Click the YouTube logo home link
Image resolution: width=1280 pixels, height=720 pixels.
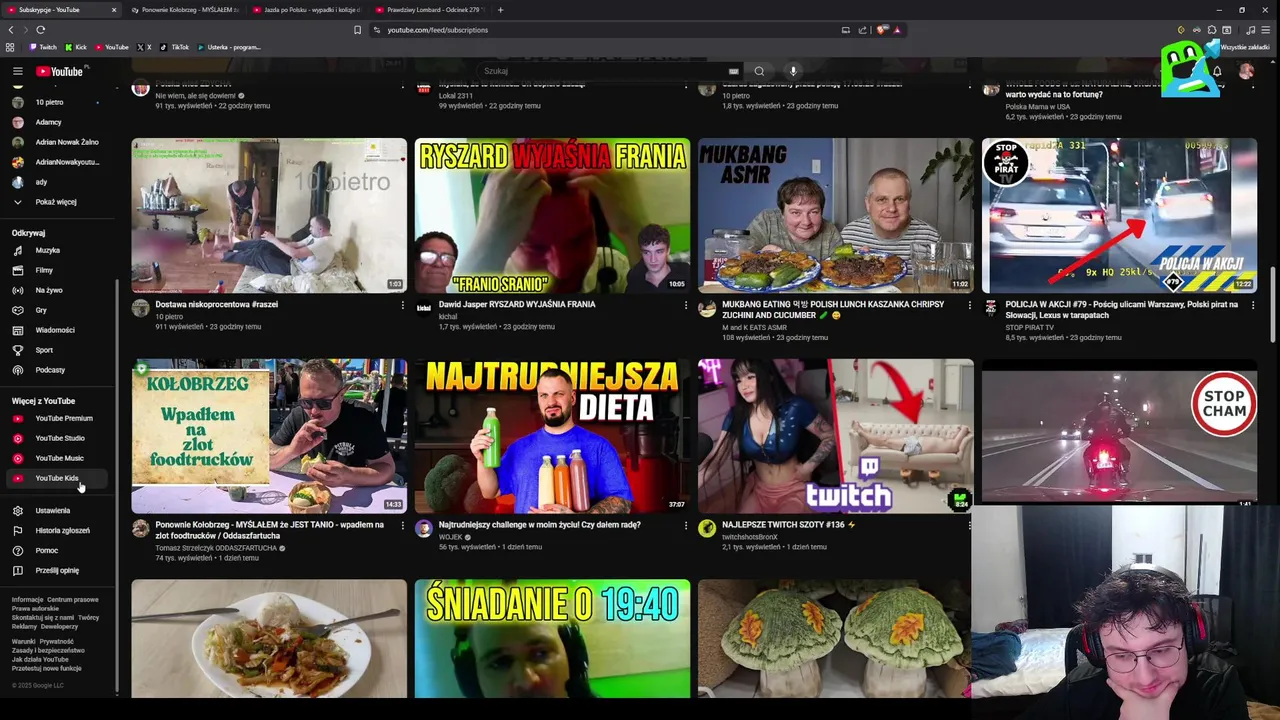point(60,71)
